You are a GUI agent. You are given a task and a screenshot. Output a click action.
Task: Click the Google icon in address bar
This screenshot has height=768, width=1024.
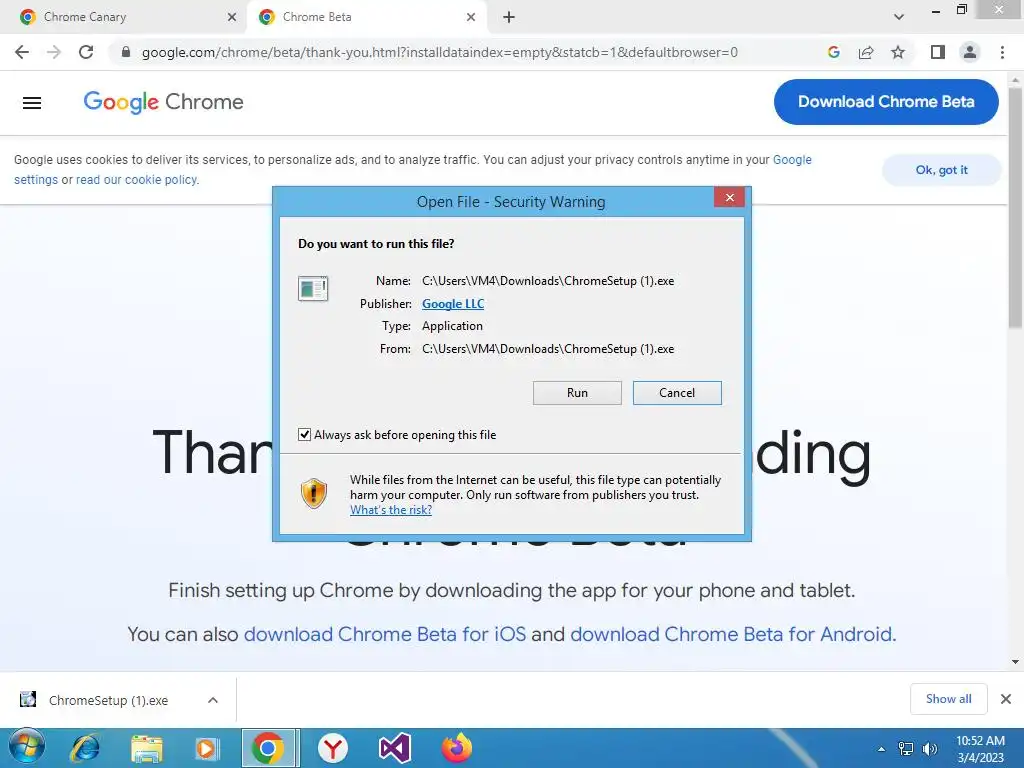(833, 52)
